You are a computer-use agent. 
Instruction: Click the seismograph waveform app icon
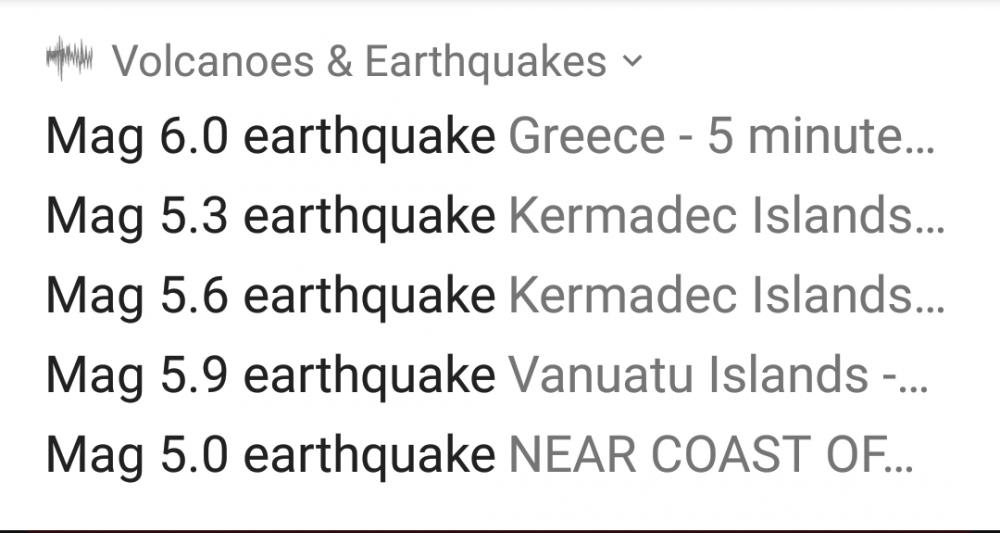pyautogui.click(x=69, y=60)
